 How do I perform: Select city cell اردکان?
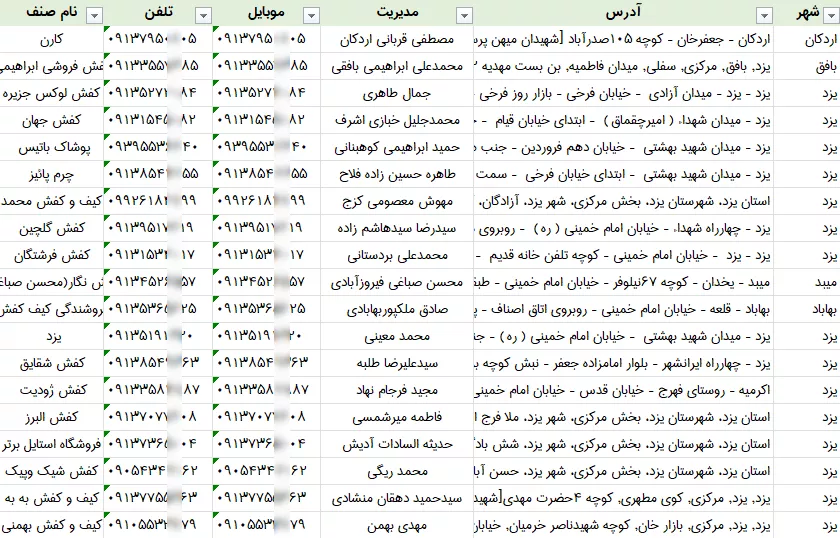pyautogui.click(x=807, y=39)
